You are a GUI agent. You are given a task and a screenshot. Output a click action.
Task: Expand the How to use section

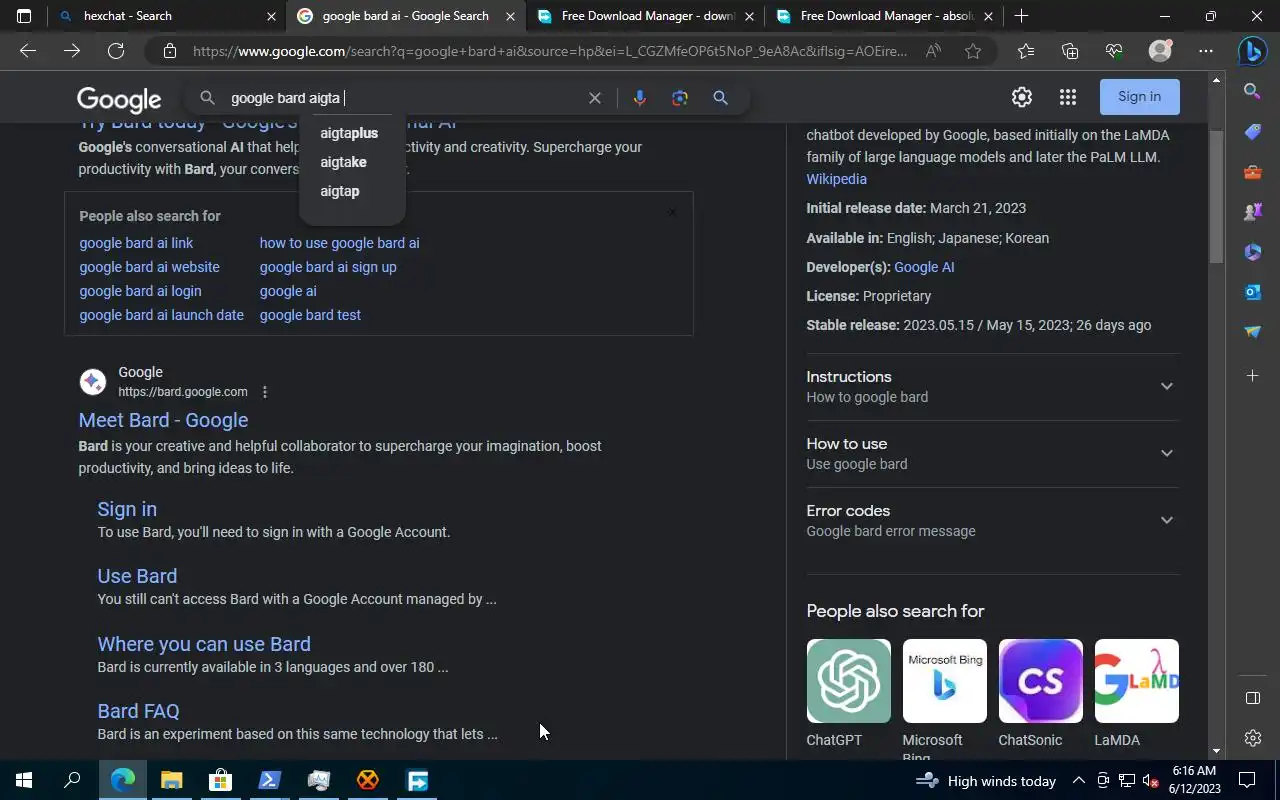pos(992,453)
